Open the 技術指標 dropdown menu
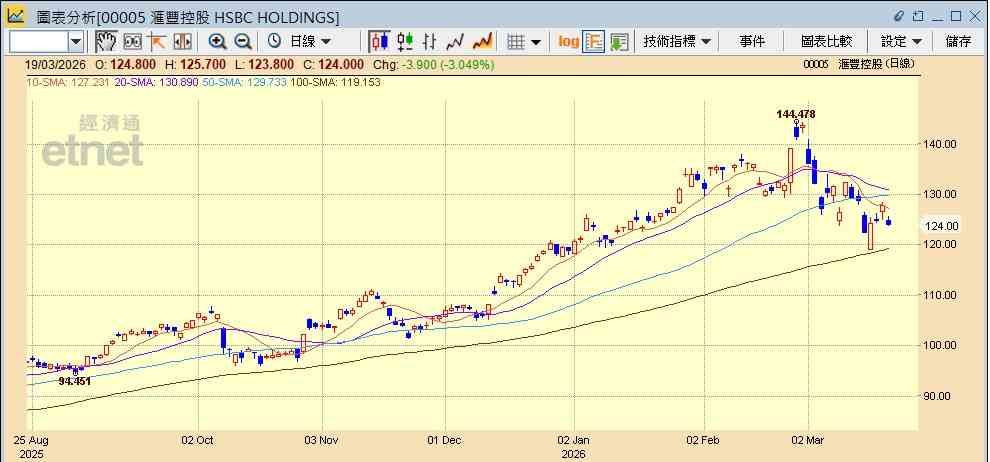Image resolution: width=990 pixels, height=462 pixels. [677, 42]
